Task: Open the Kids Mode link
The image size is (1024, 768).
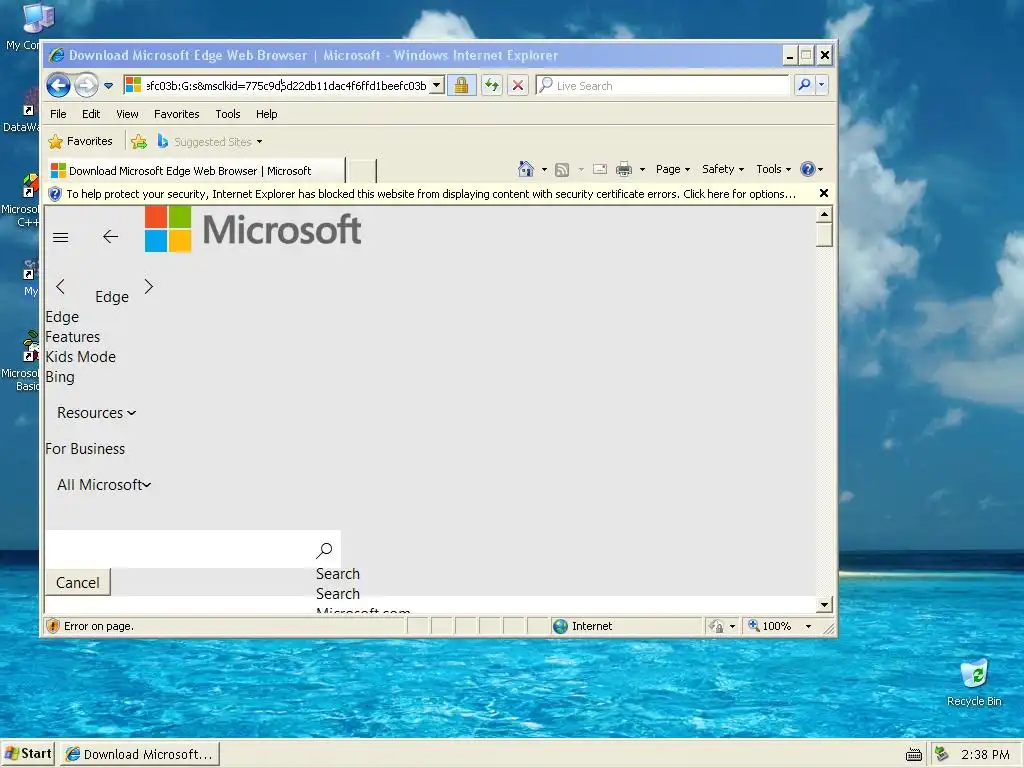Action: 80,357
